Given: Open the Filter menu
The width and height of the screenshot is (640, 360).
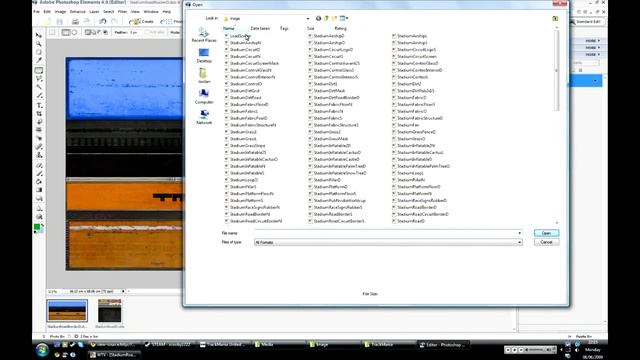Looking at the screenshot, I should click(x=122, y=12).
